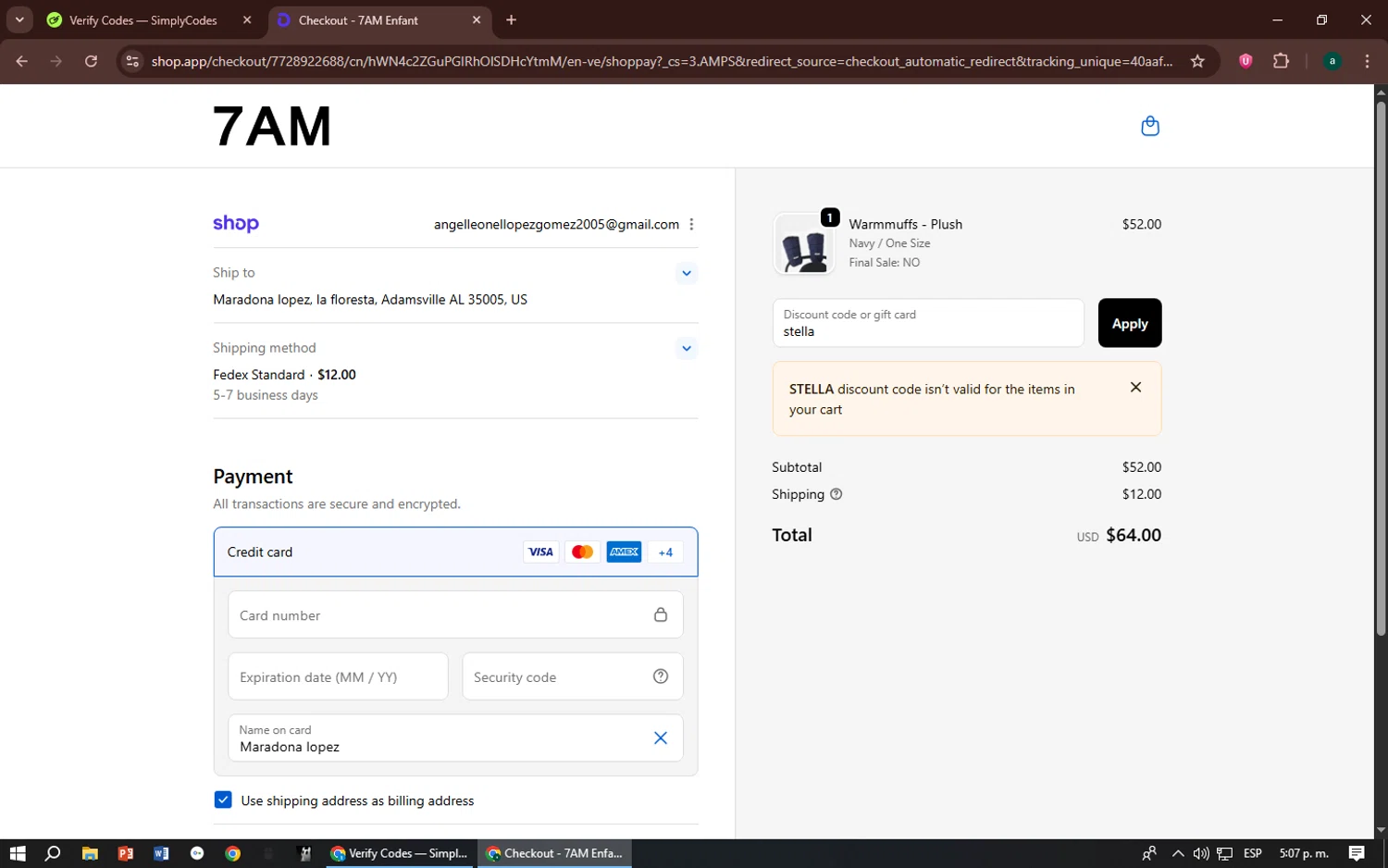This screenshot has height=868, width=1388.
Task: Open account options menu beside email
Action: [x=691, y=224]
